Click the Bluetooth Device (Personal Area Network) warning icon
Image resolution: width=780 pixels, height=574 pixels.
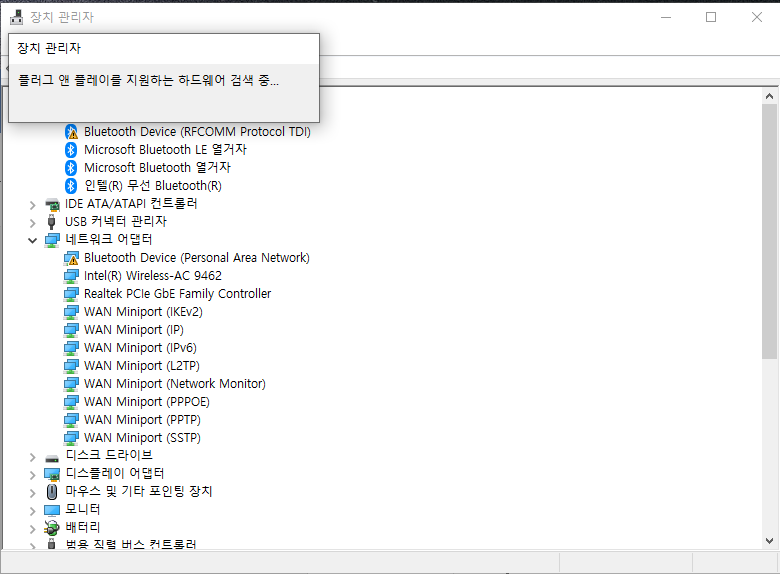click(x=71, y=258)
